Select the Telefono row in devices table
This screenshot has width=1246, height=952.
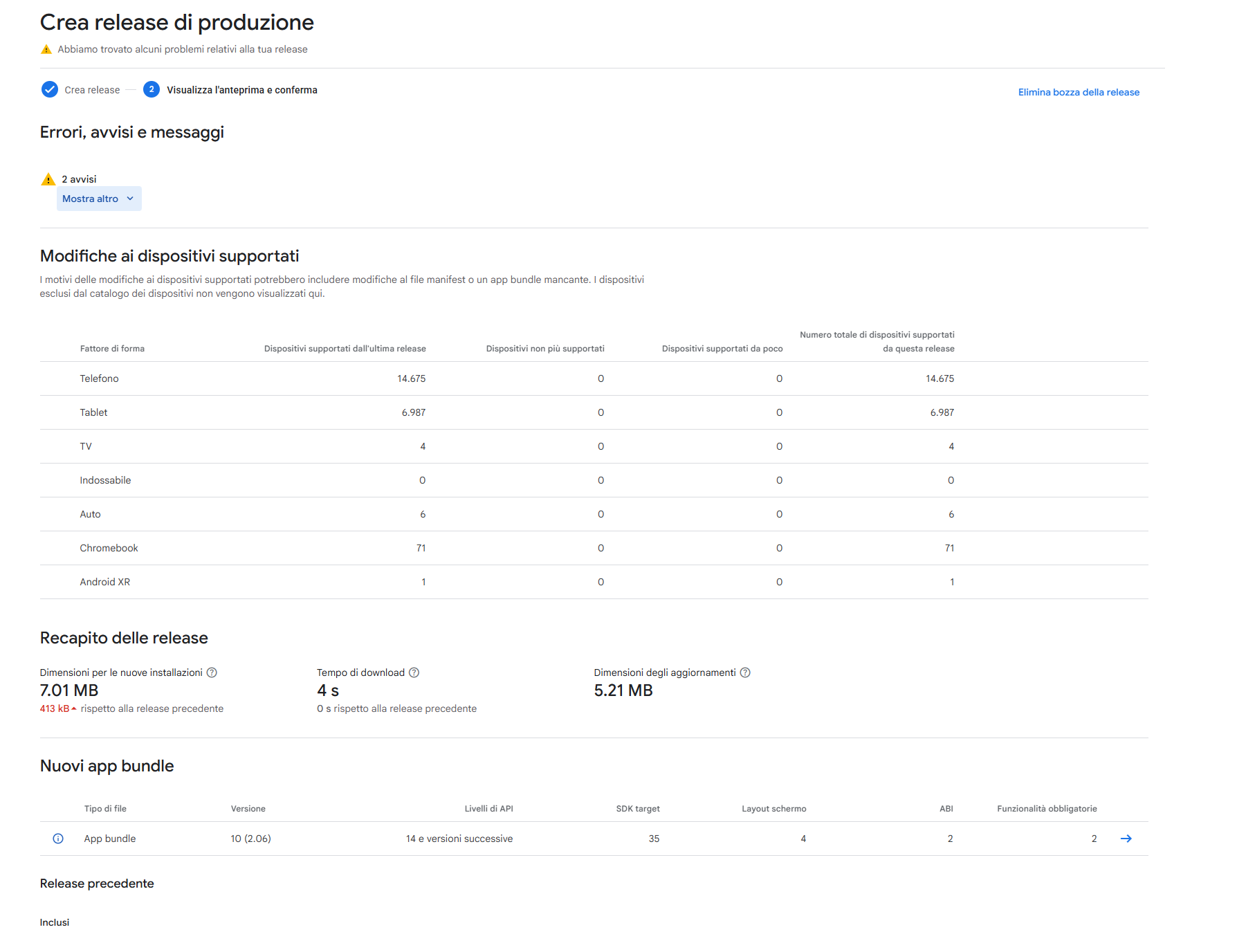pos(99,378)
